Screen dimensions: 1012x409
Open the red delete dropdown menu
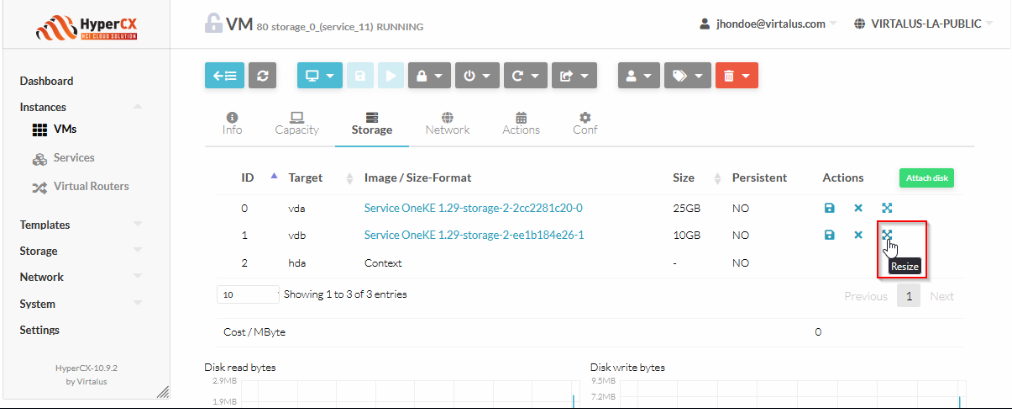pos(737,75)
